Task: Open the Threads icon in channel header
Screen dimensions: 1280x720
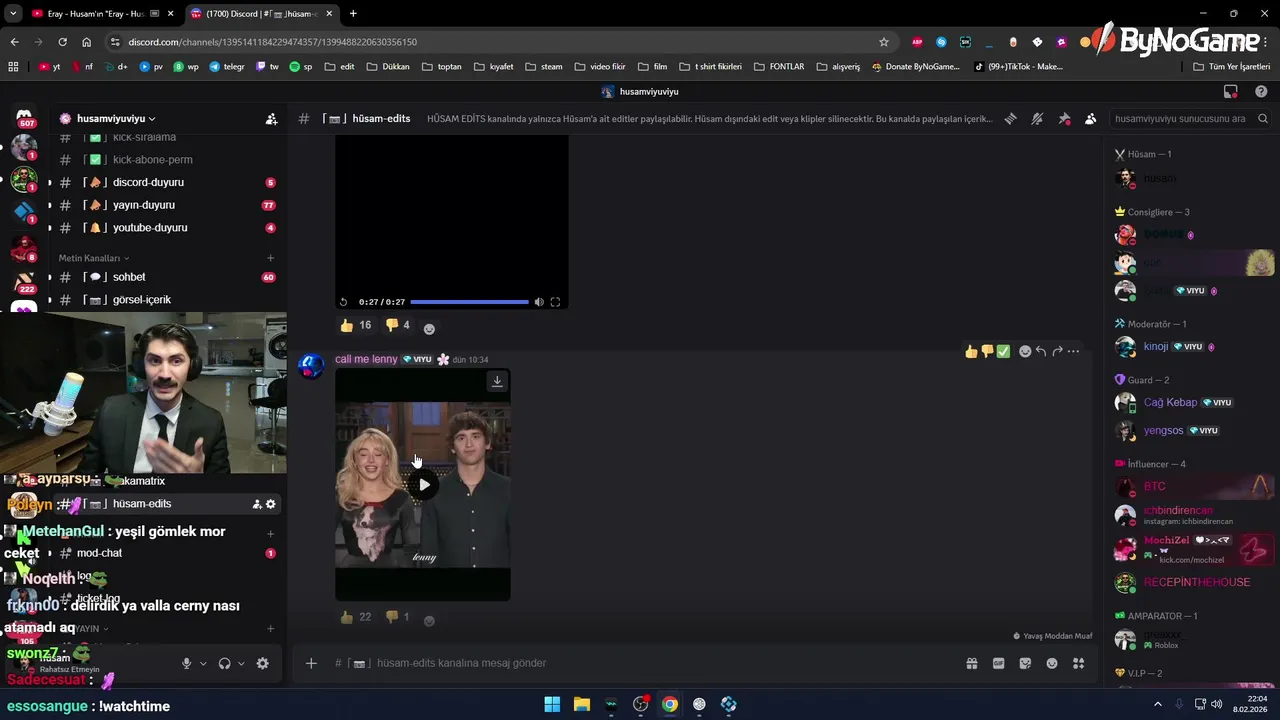Action: (1011, 118)
